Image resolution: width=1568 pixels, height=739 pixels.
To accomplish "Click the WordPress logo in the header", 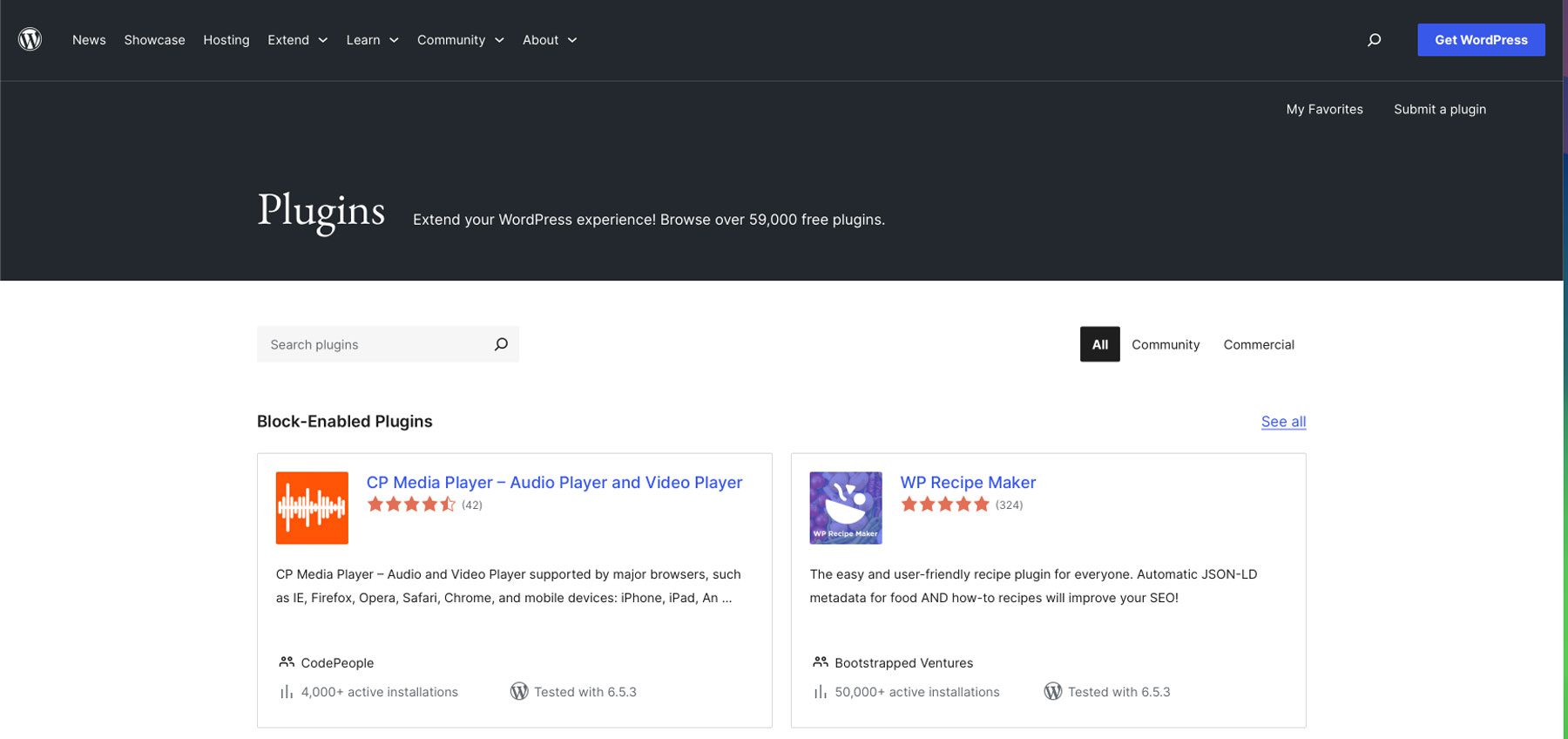I will (x=30, y=39).
